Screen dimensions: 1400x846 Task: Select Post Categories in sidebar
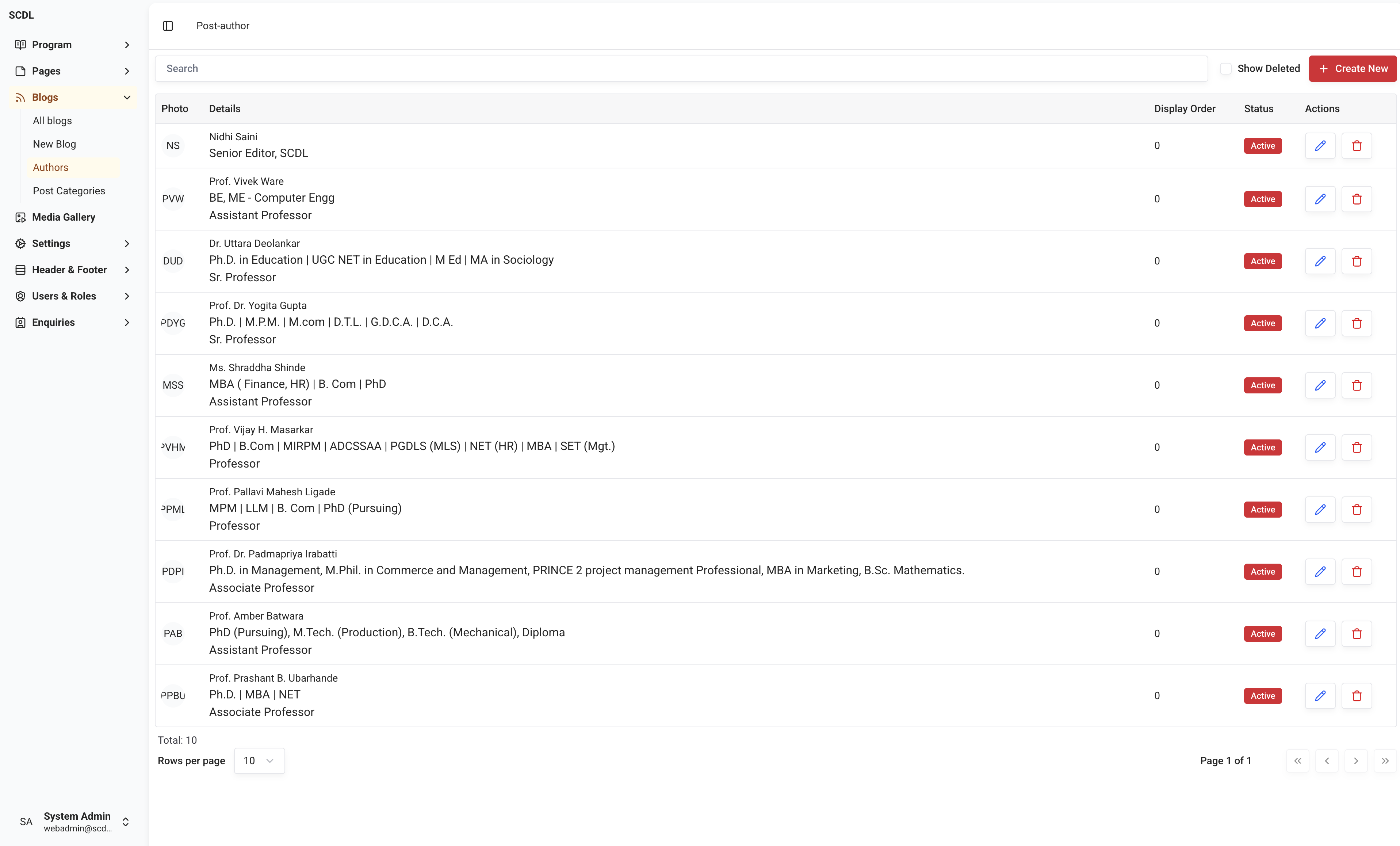pos(69,191)
